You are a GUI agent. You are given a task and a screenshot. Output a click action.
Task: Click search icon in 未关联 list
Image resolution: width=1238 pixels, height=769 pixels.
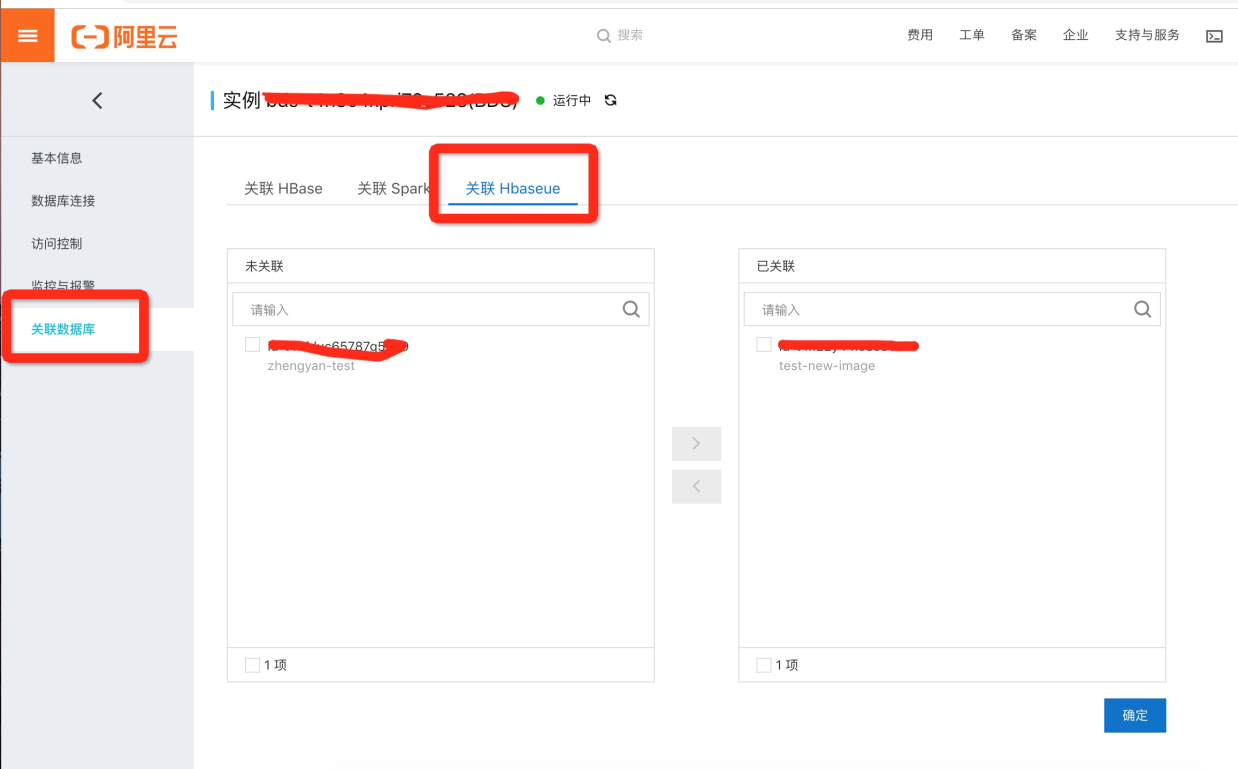tap(631, 309)
